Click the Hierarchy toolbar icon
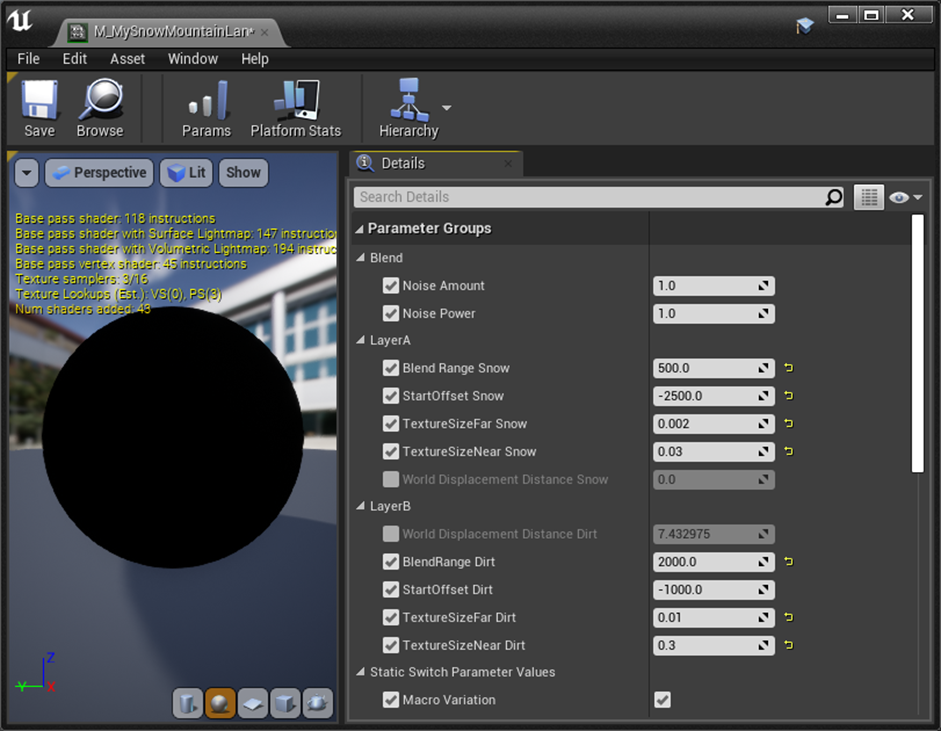Viewport: 941px width, 731px height. [x=409, y=109]
